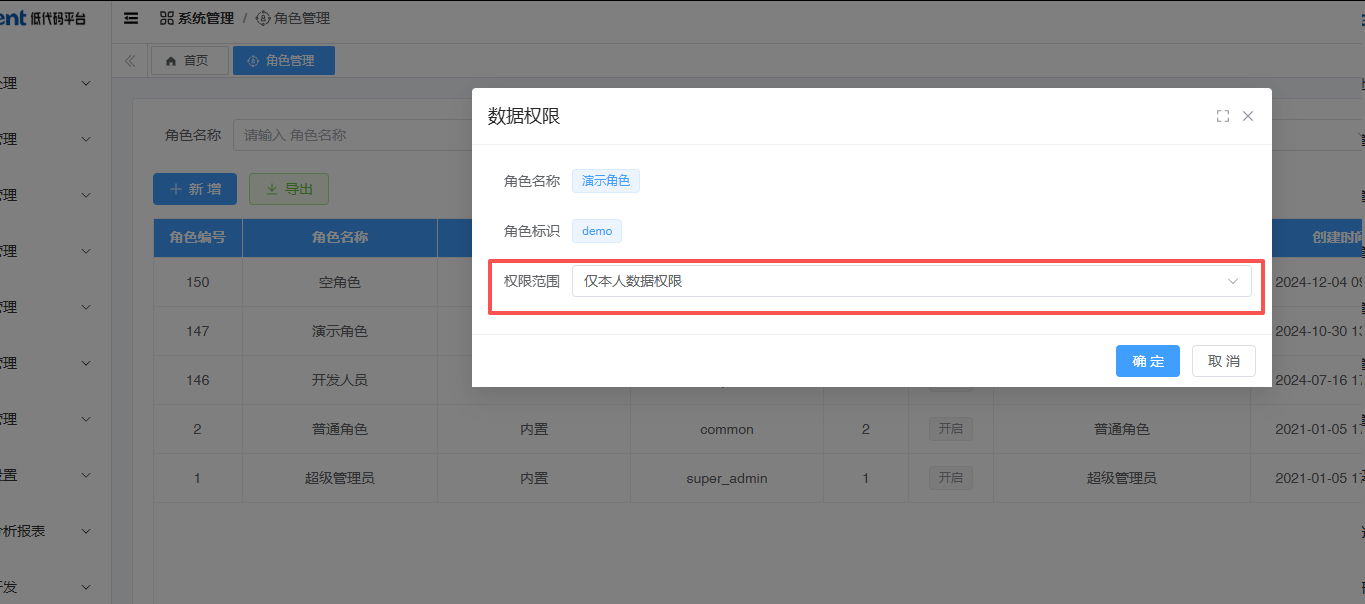1365x604 pixels.
Task: Click the download icon on the 导出 button
Action: tap(271, 189)
